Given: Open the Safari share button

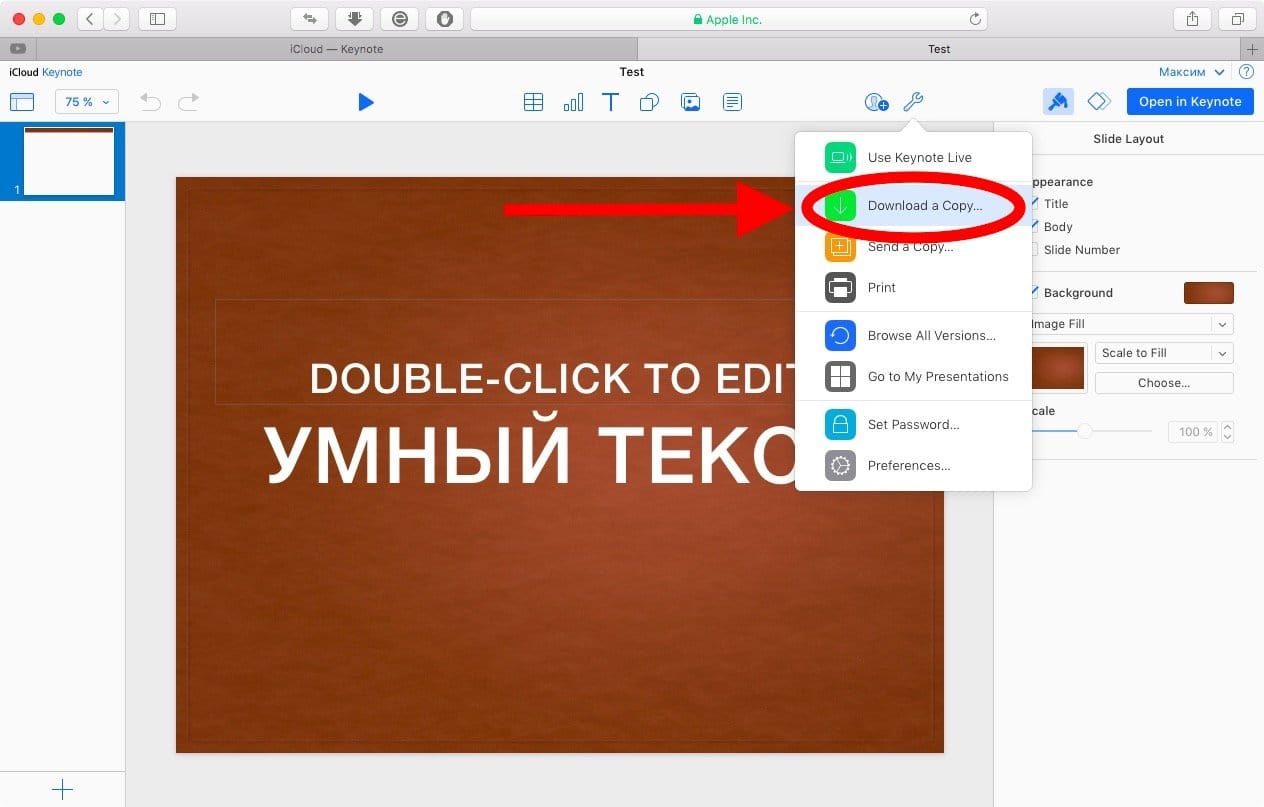Looking at the screenshot, I should tap(1192, 19).
